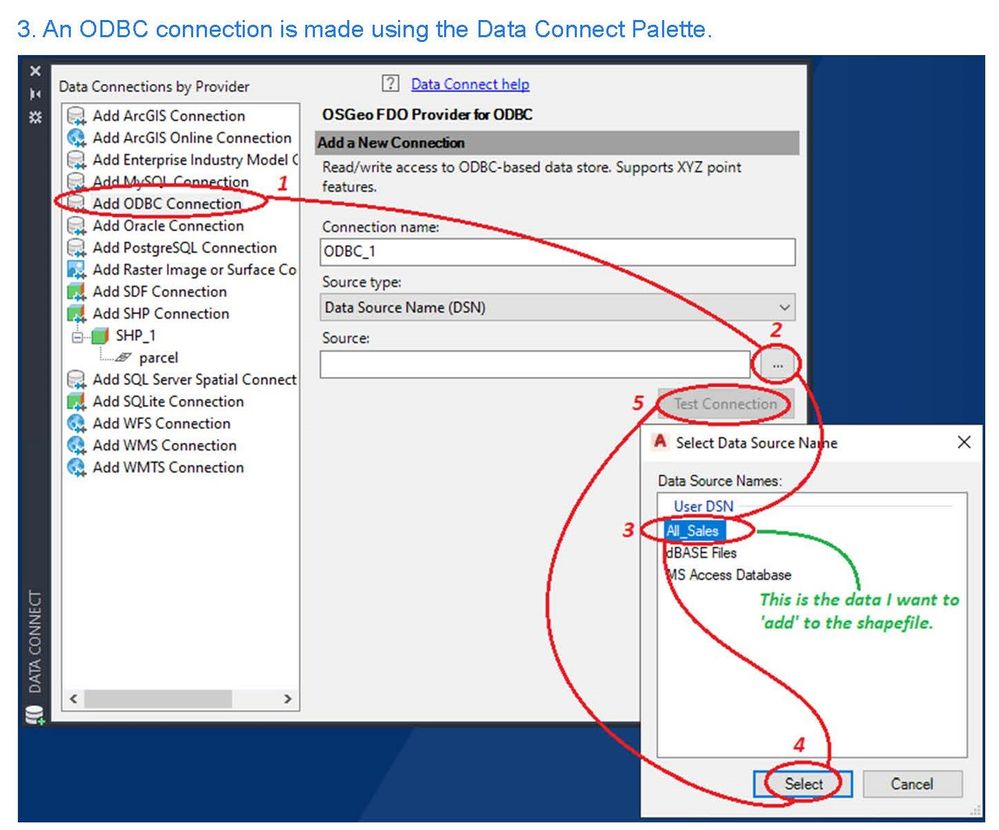Select Add ArcGIS Connection
This screenshot has width=999, height=830.
tap(169, 116)
